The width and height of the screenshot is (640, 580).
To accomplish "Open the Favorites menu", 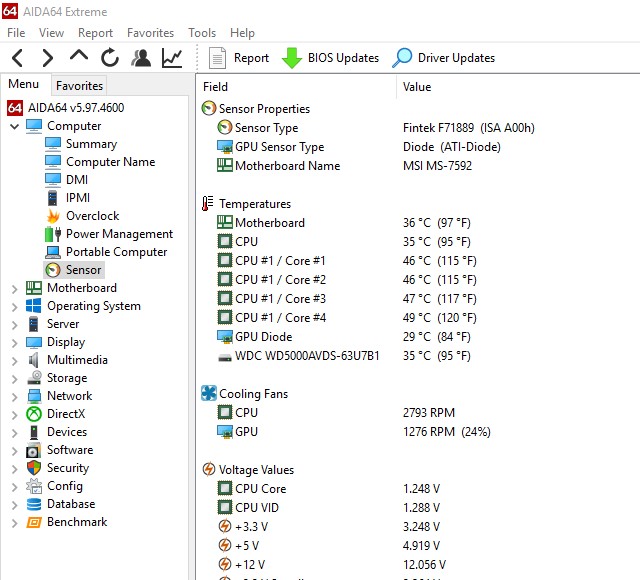I will pyautogui.click(x=151, y=33).
